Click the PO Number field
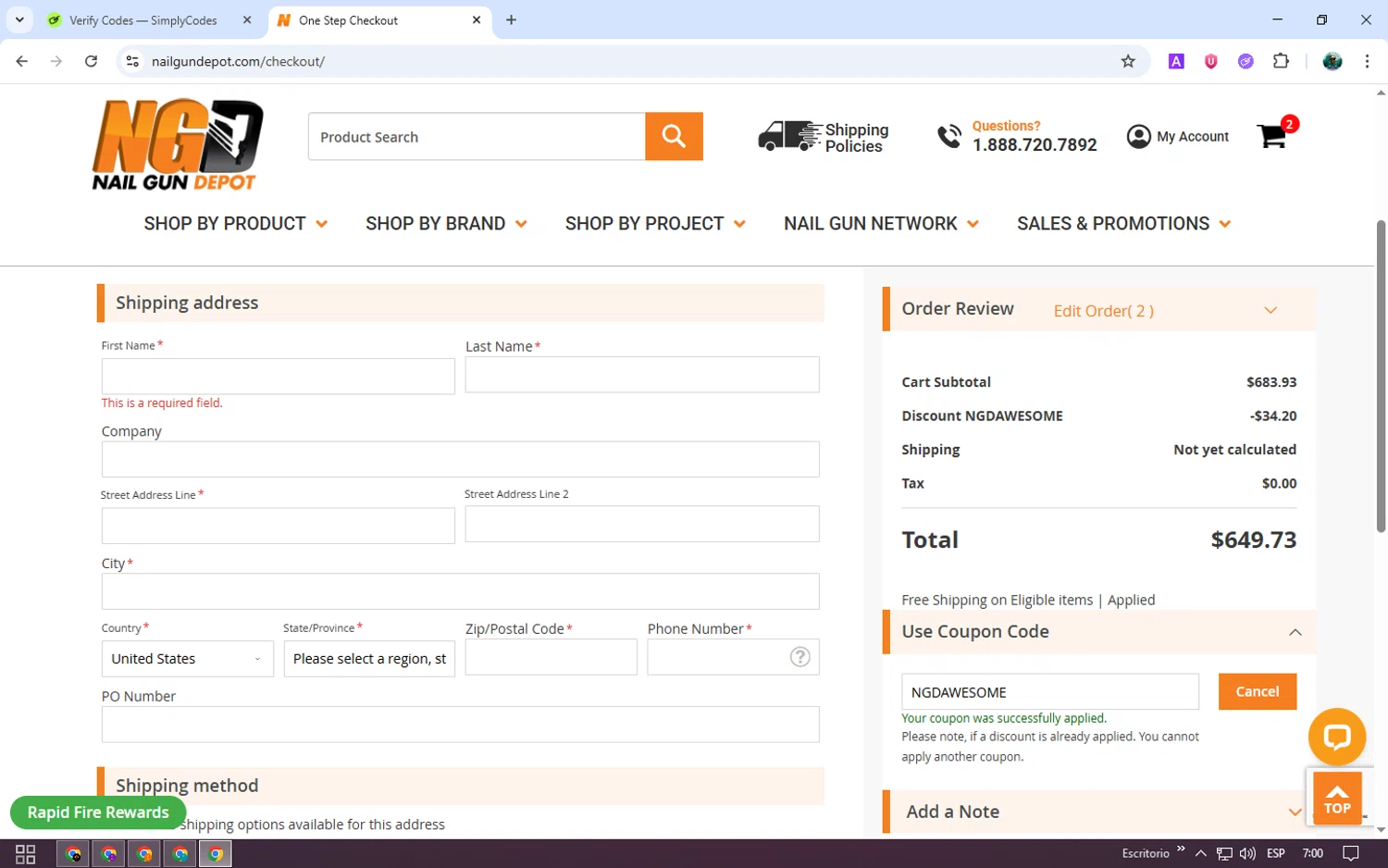 pyautogui.click(x=461, y=725)
